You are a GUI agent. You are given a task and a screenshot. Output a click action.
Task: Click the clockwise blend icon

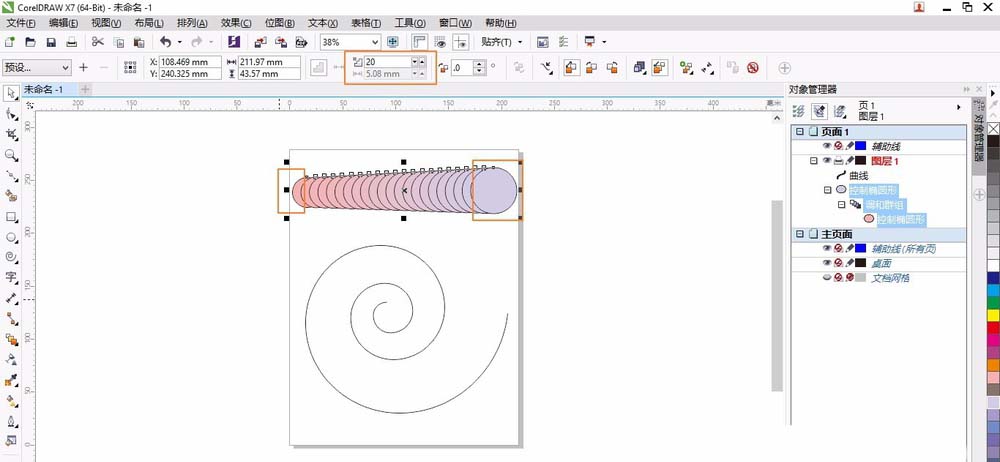[x=592, y=68]
